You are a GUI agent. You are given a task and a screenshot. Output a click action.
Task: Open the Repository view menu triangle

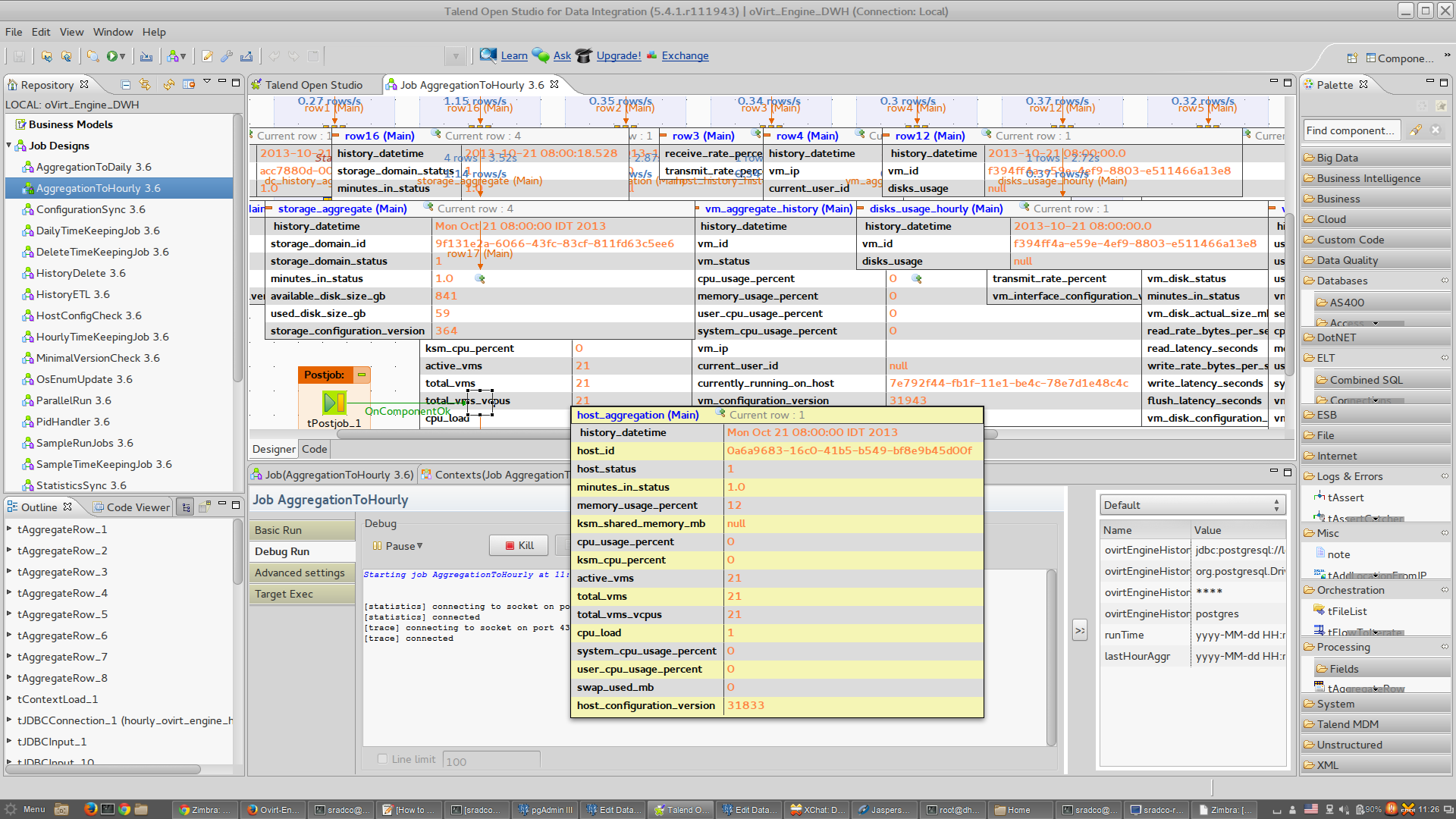point(207,82)
